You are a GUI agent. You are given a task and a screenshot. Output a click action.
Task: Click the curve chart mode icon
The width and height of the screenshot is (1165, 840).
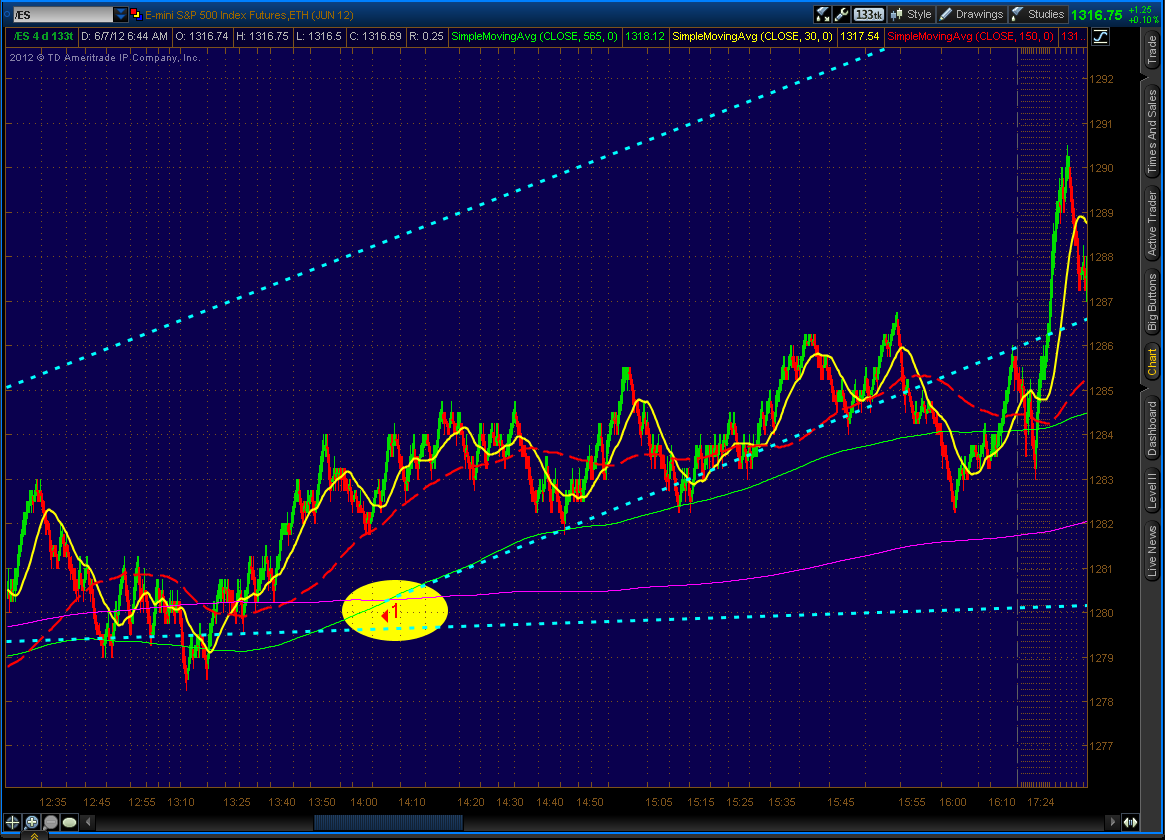1100,36
